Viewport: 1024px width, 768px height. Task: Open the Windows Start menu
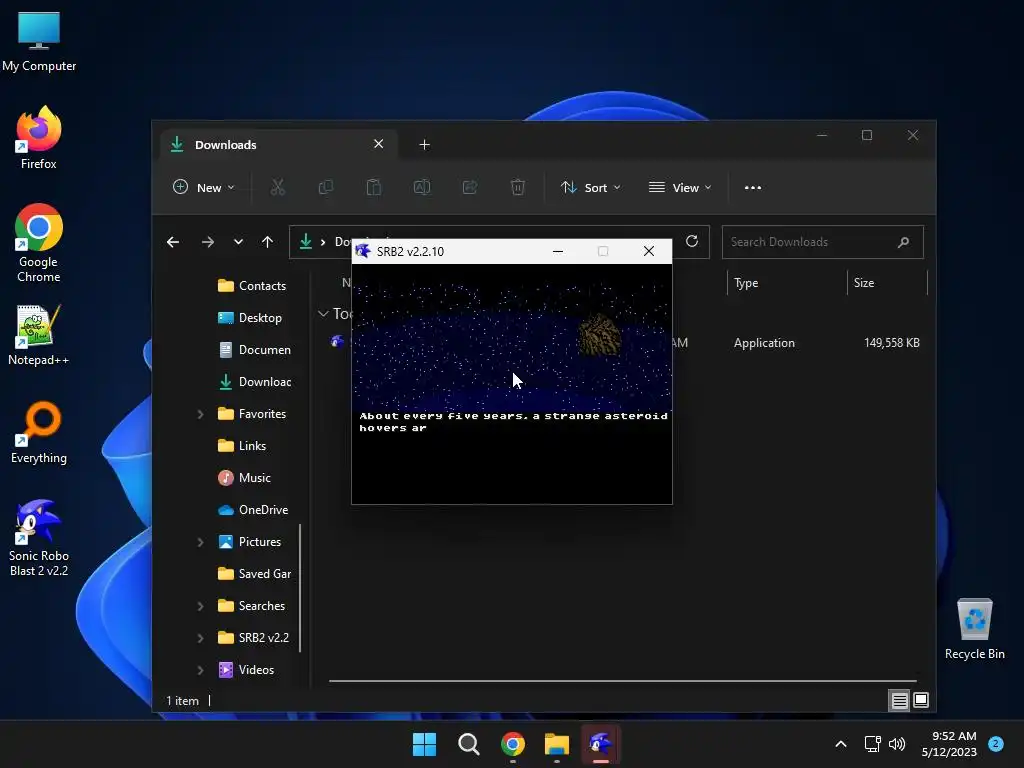(424, 744)
